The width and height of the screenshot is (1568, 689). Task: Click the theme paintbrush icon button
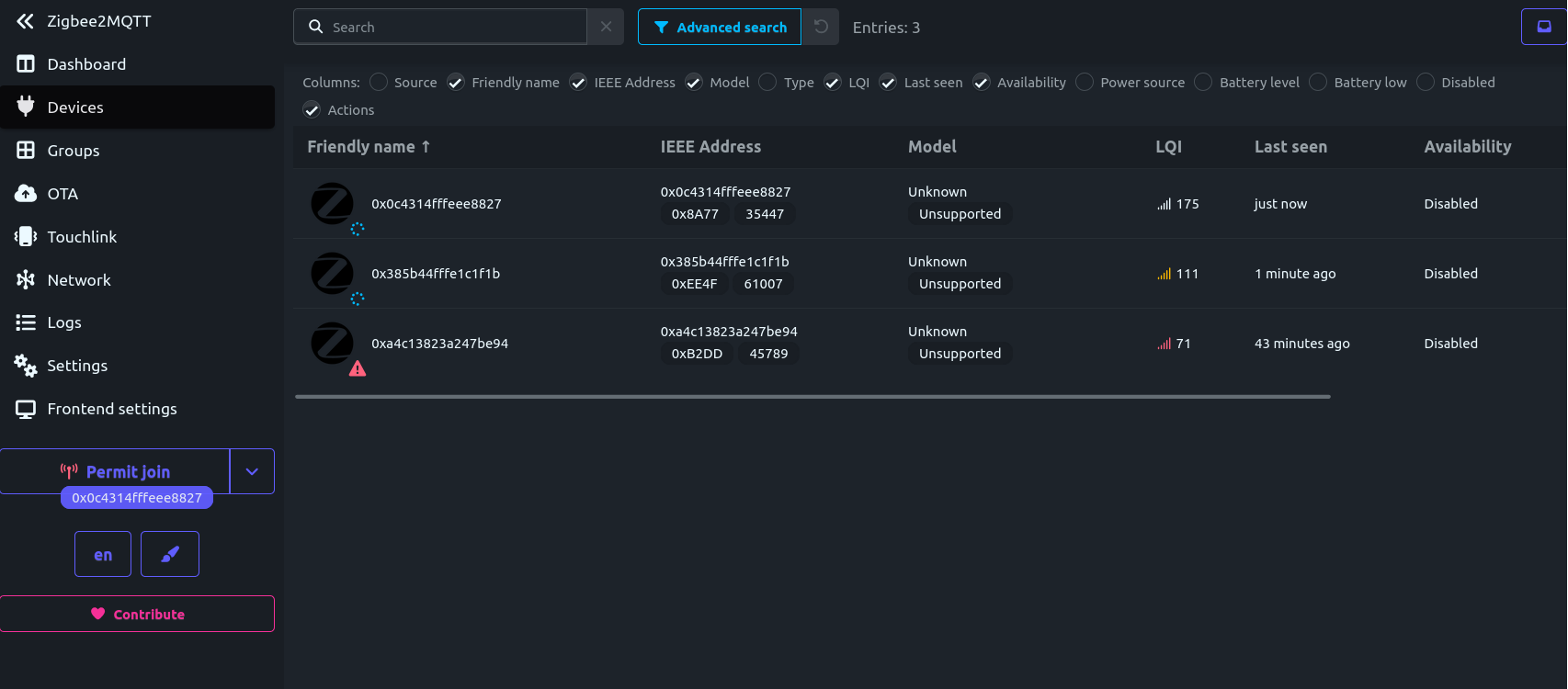click(170, 554)
